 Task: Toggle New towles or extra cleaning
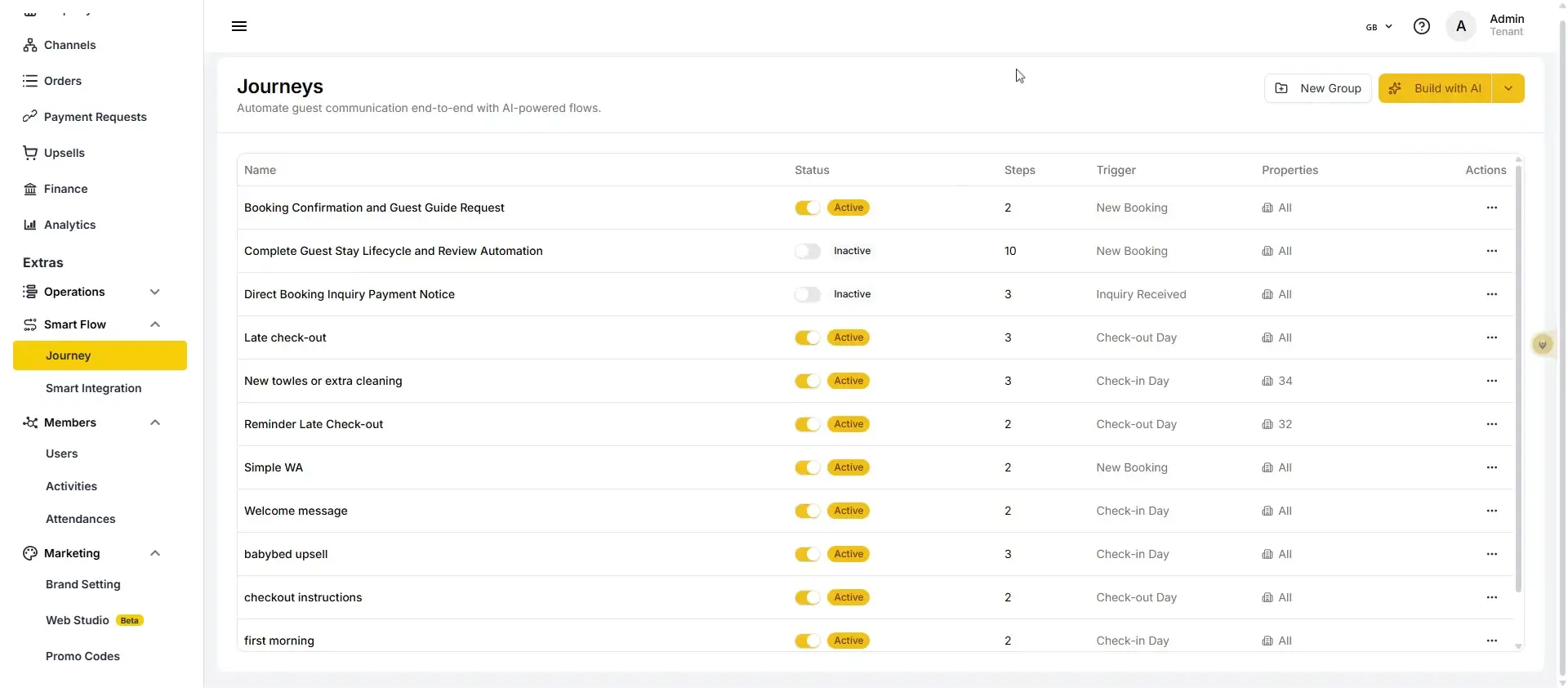tap(807, 381)
